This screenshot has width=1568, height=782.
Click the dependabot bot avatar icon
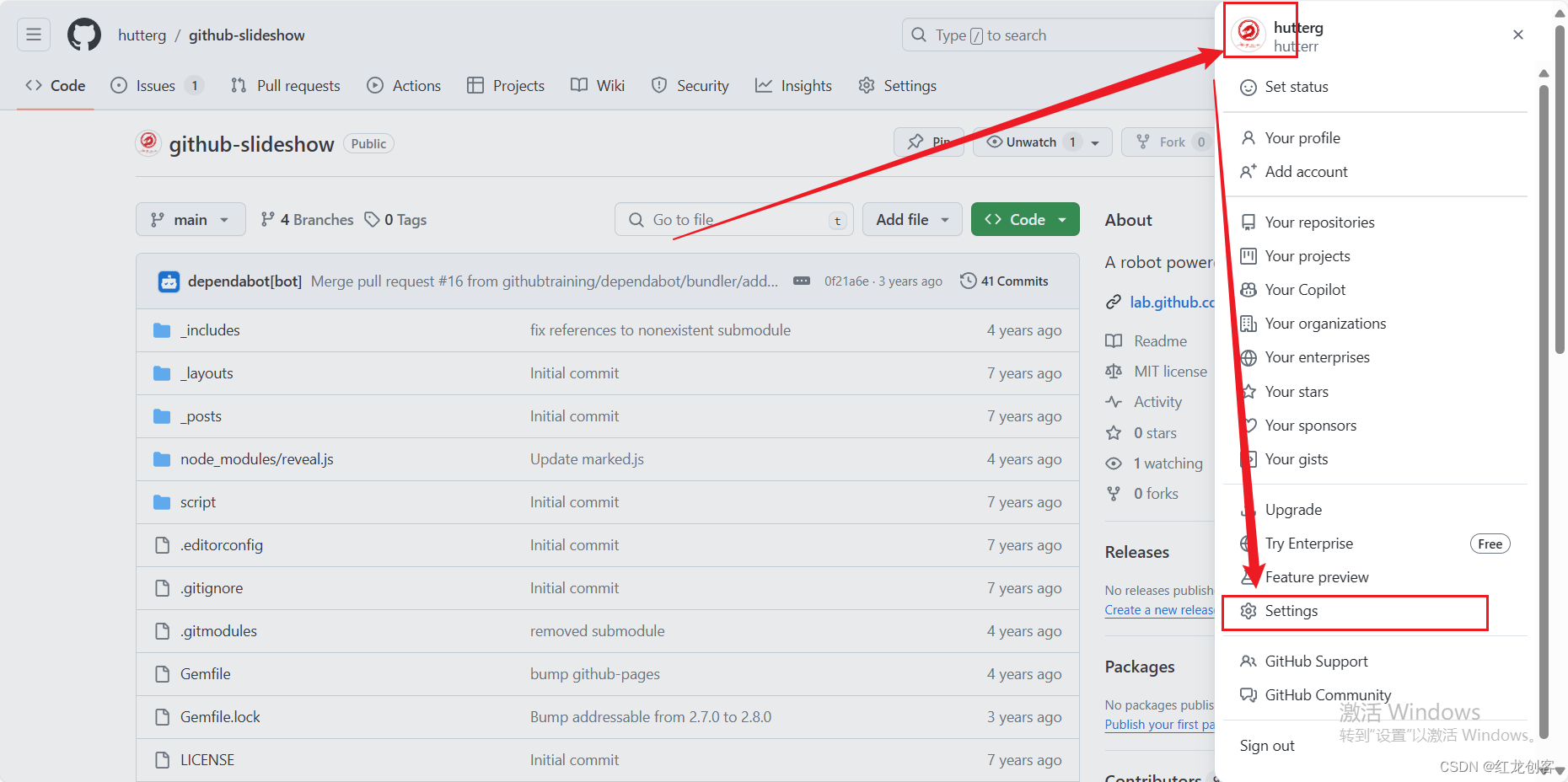click(x=169, y=281)
